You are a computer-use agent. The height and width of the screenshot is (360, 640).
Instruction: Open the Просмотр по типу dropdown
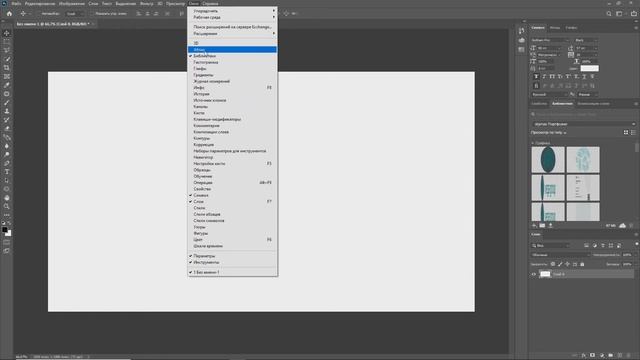[549, 132]
